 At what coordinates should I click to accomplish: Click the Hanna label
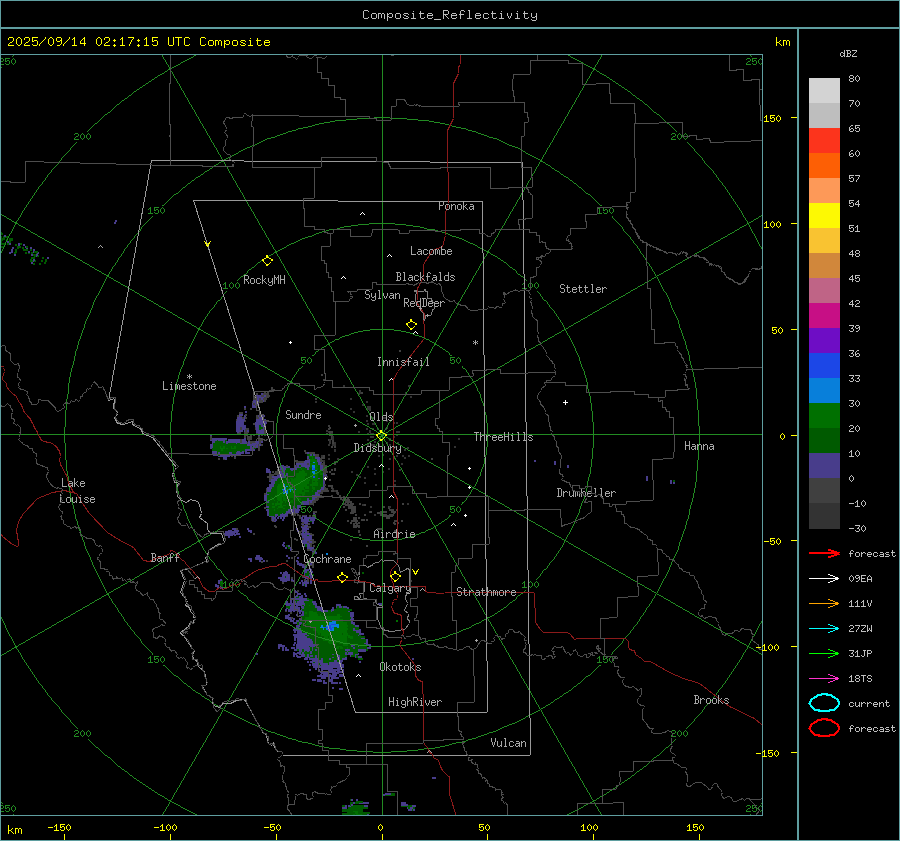[699, 446]
